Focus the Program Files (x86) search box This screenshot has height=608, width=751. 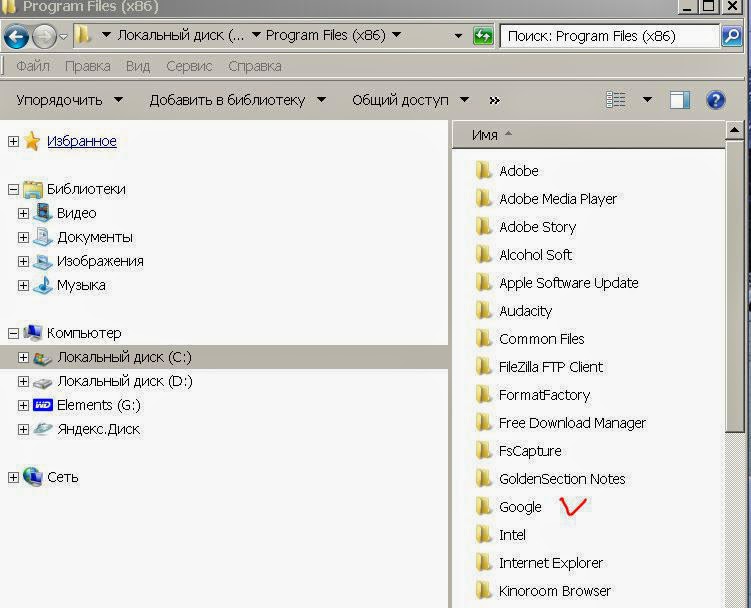pos(610,36)
